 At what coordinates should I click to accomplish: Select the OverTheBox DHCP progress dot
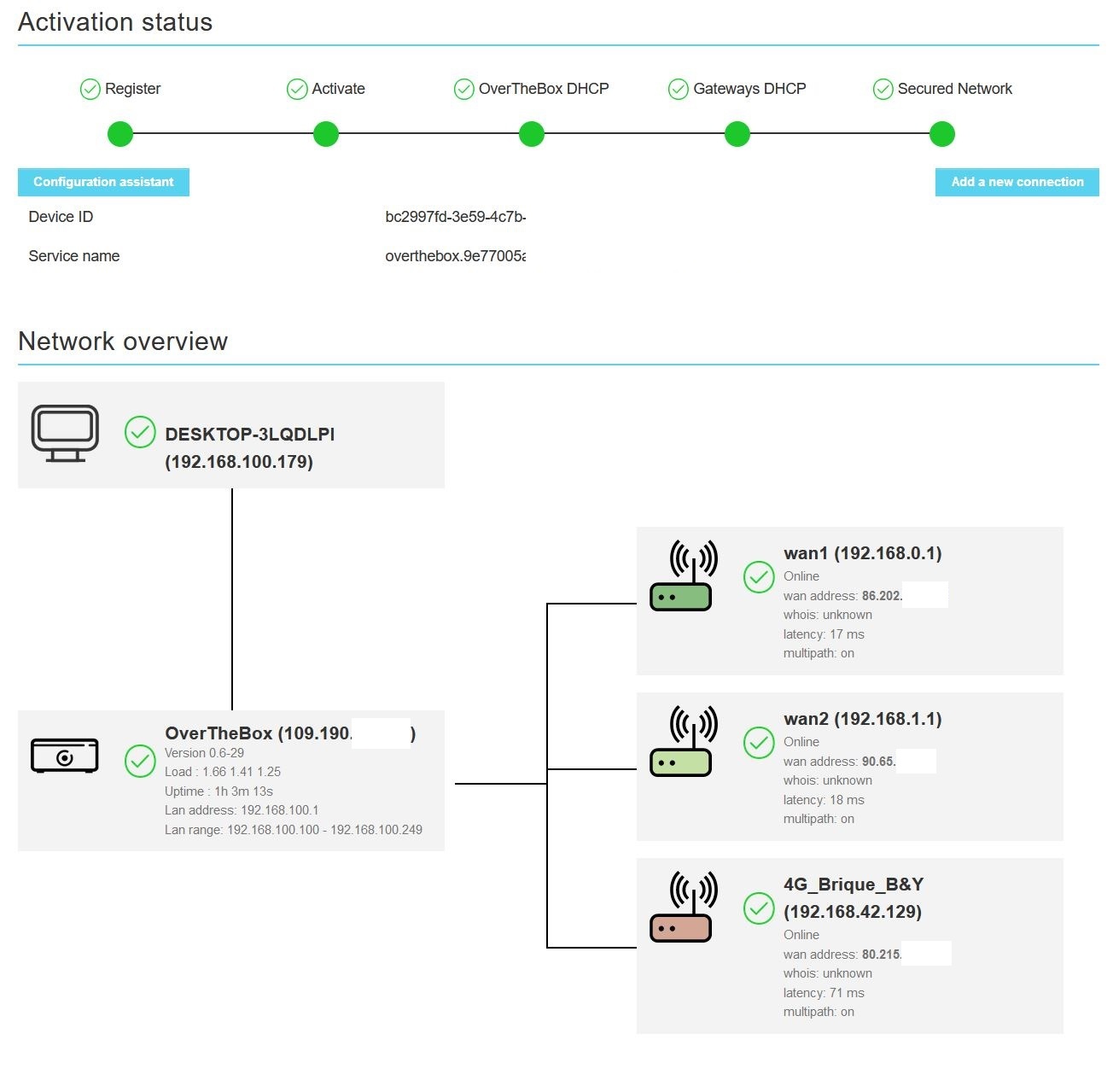tap(532, 134)
